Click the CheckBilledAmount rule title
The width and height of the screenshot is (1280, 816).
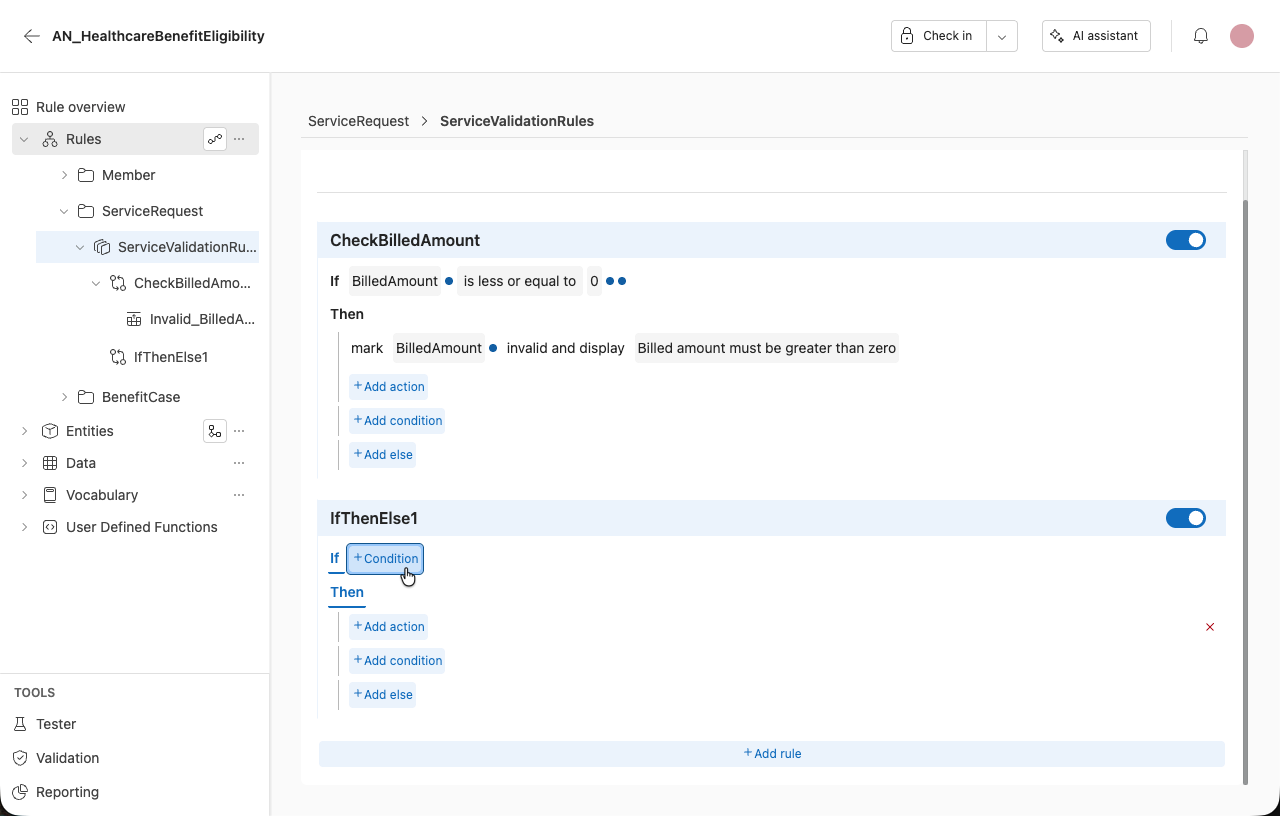(405, 240)
